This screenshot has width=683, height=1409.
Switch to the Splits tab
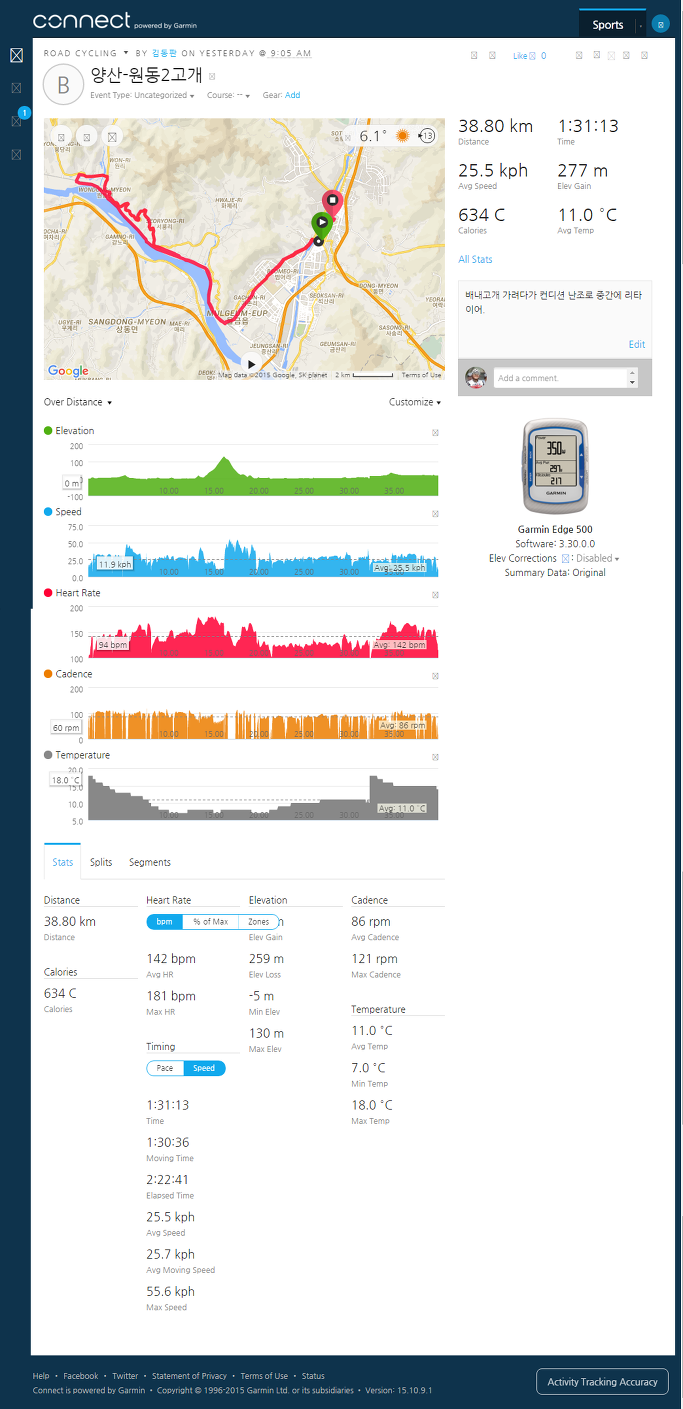pos(101,862)
